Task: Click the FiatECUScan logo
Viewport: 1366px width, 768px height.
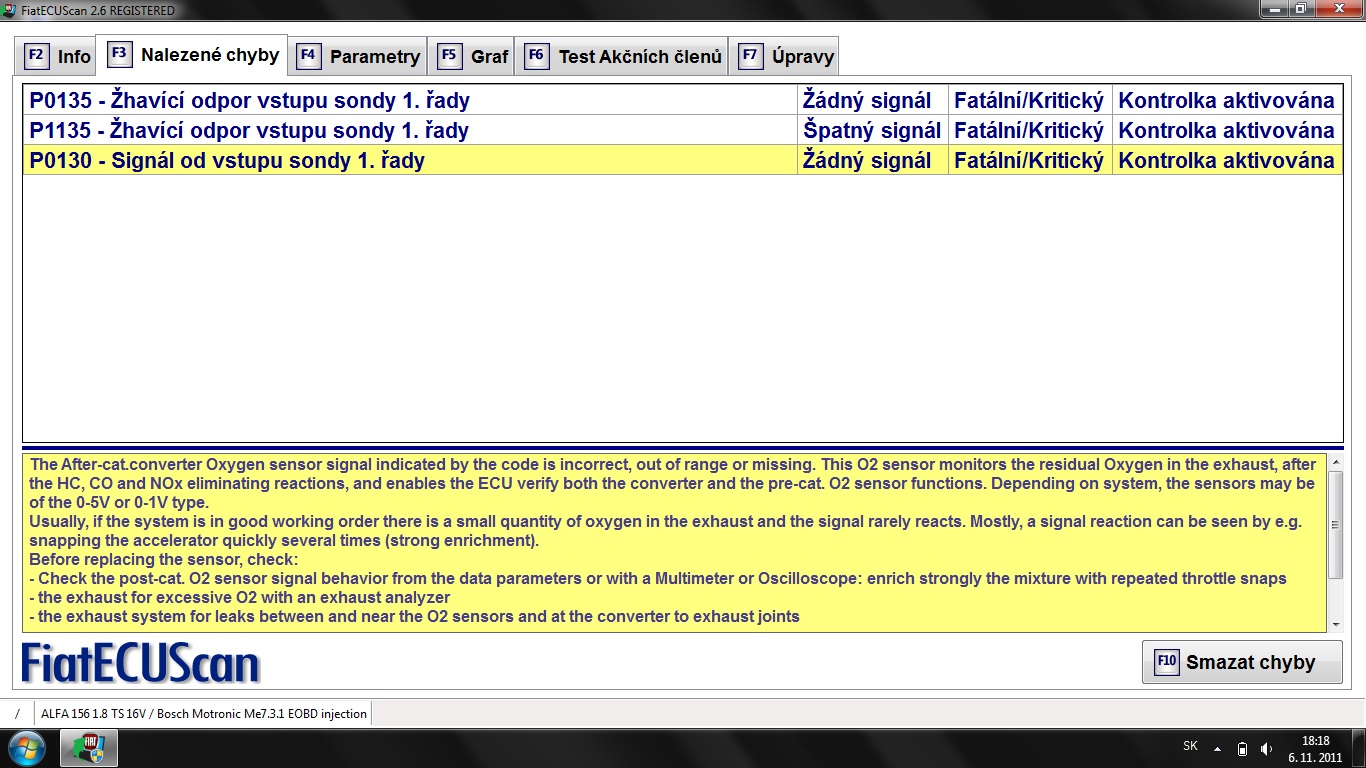Action: coord(141,664)
